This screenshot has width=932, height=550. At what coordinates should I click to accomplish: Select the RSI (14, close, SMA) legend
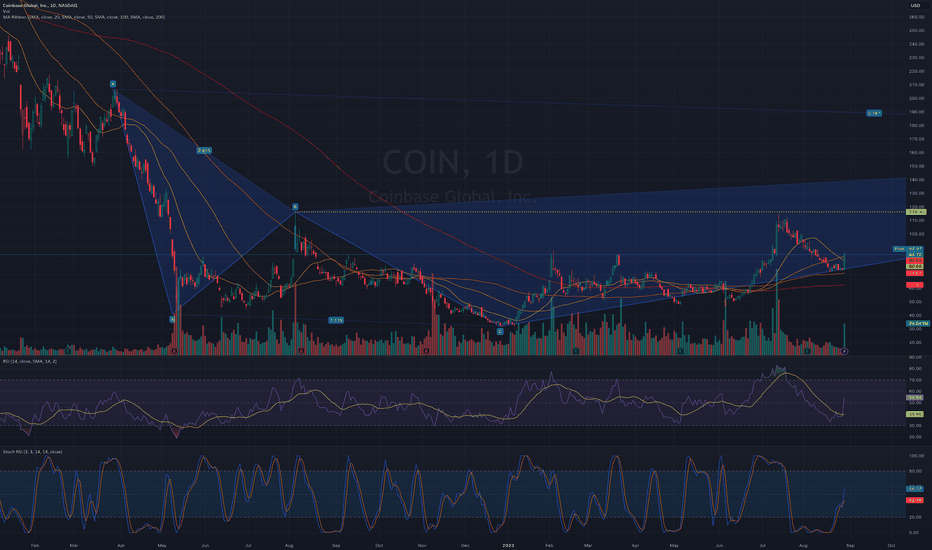30,362
